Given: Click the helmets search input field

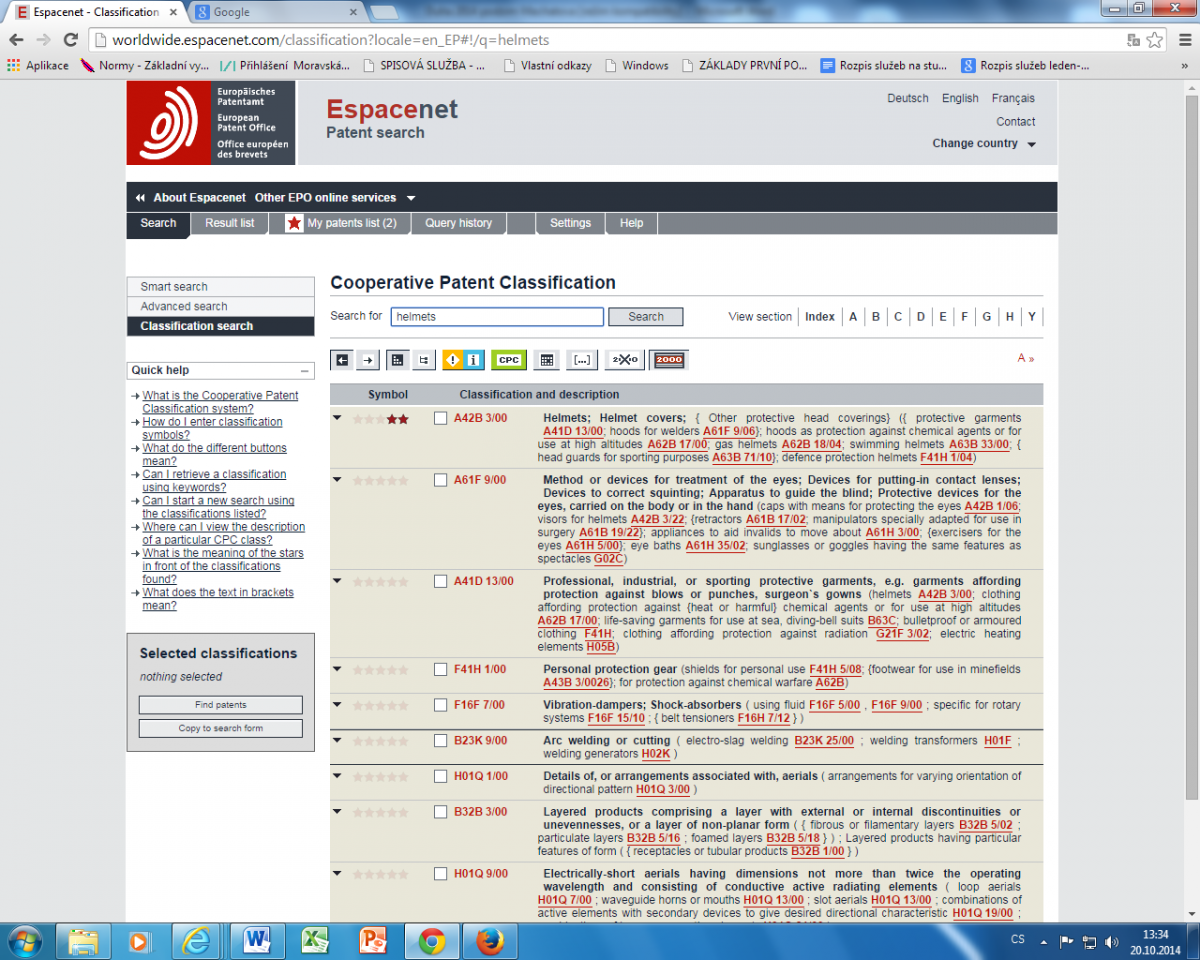Looking at the screenshot, I should pos(497,317).
